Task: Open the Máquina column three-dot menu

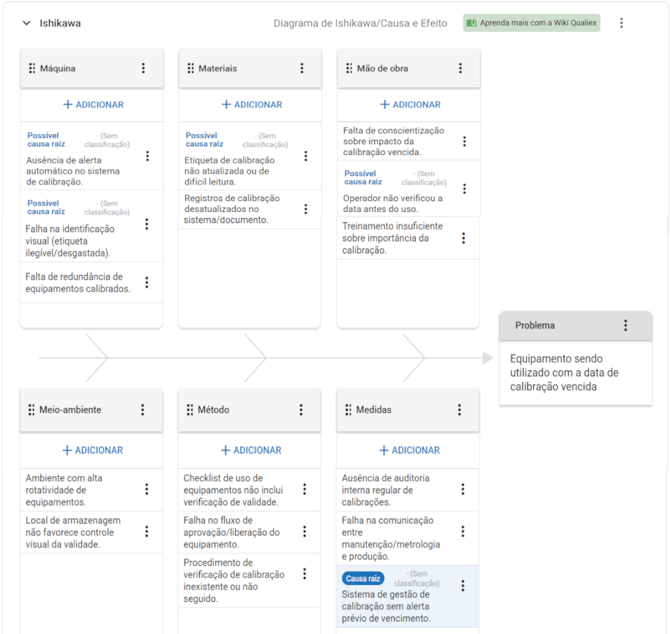Action: coord(143,68)
